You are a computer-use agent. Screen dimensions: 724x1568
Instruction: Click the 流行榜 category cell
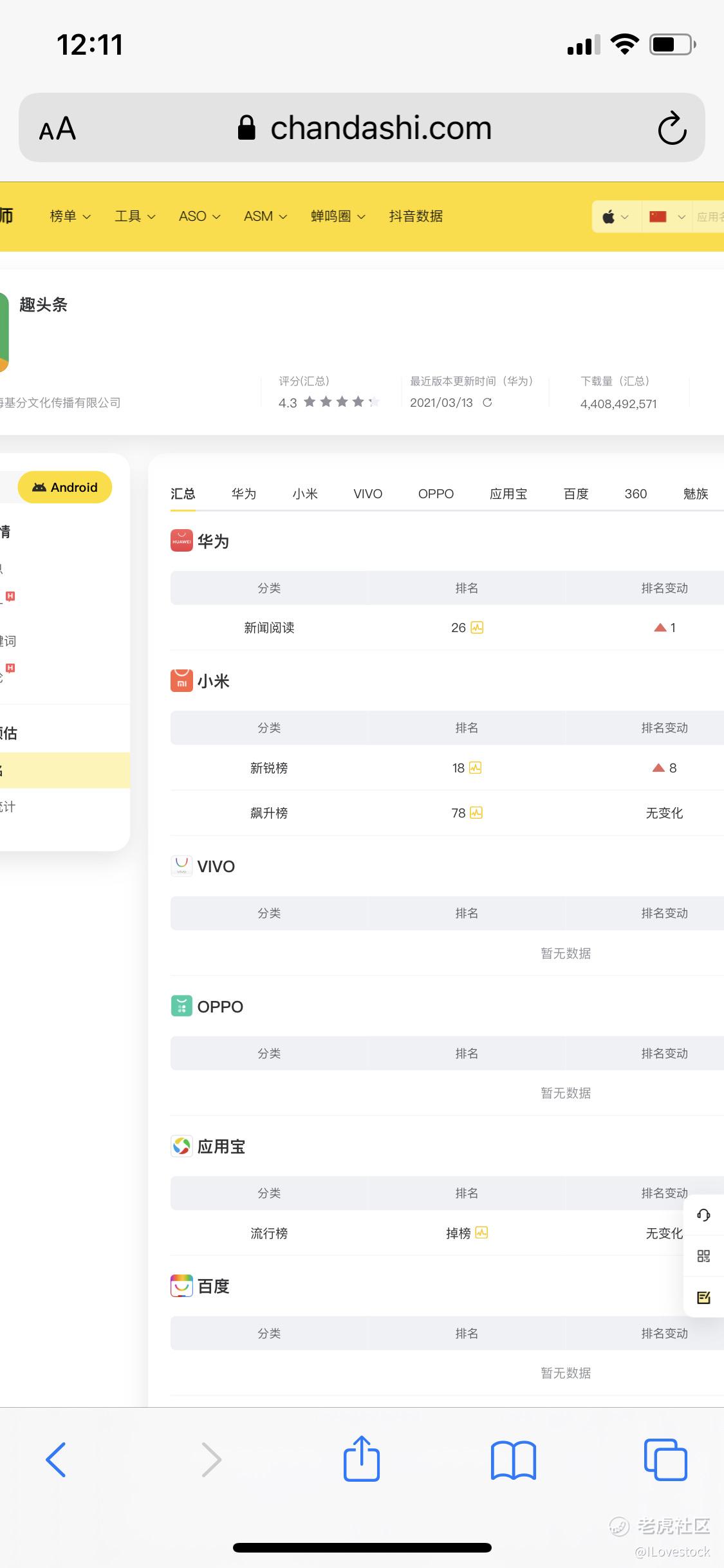click(269, 1233)
